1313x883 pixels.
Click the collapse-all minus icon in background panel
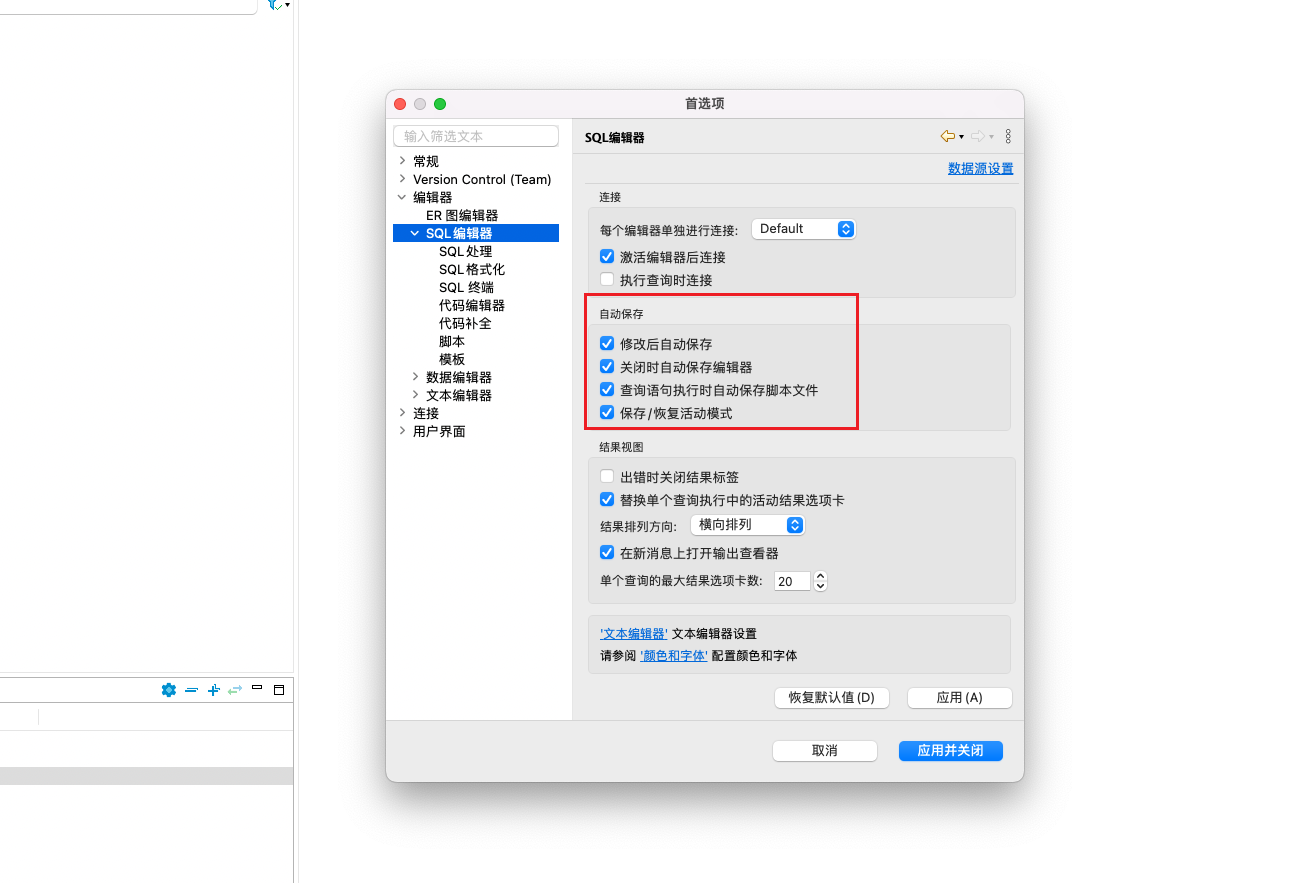click(191, 690)
